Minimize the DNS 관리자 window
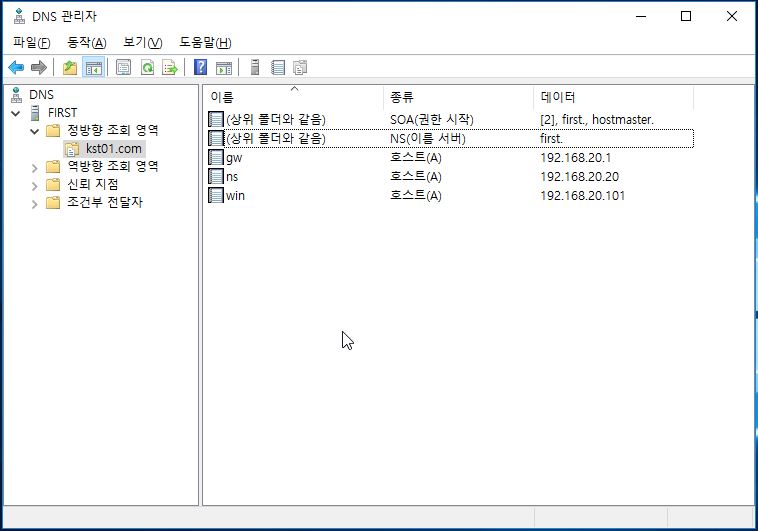This screenshot has width=758, height=531. [641, 16]
